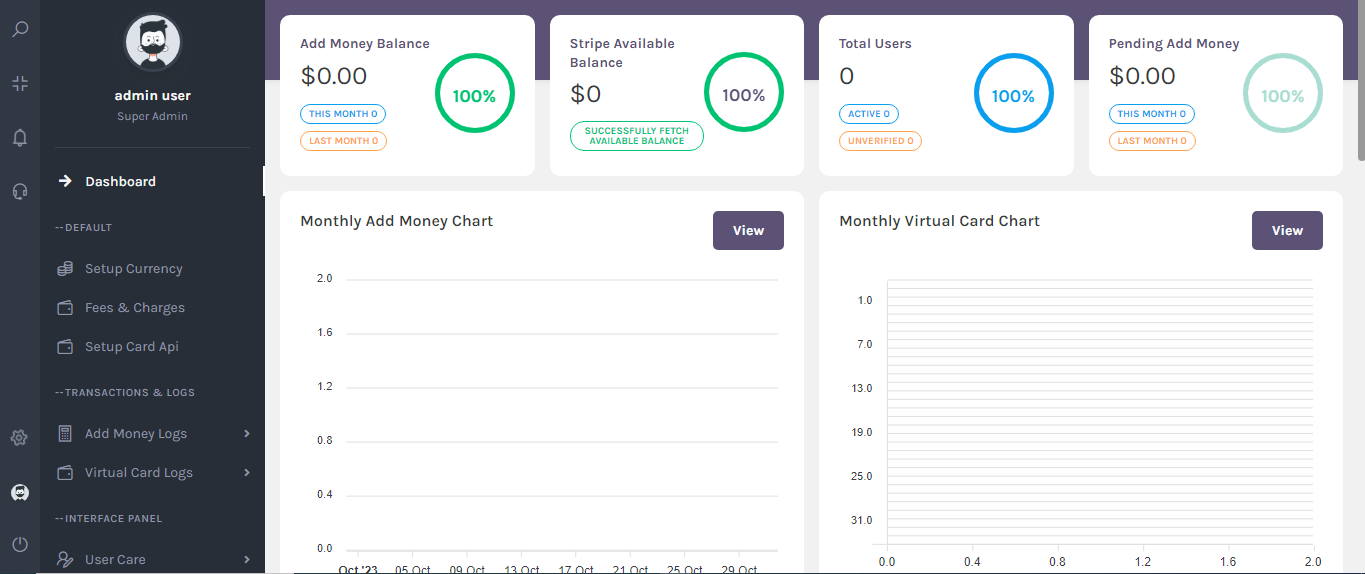Expand the User Care menu arrow
The image size is (1365, 574).
coord(246,560)
